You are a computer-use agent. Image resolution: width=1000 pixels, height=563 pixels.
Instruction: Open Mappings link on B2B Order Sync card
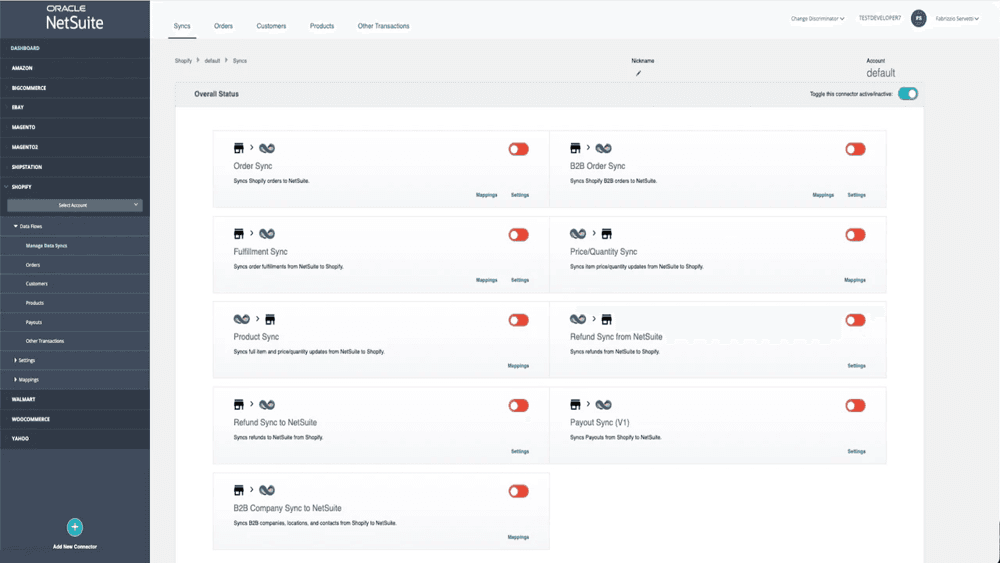(x=823, y=195)
